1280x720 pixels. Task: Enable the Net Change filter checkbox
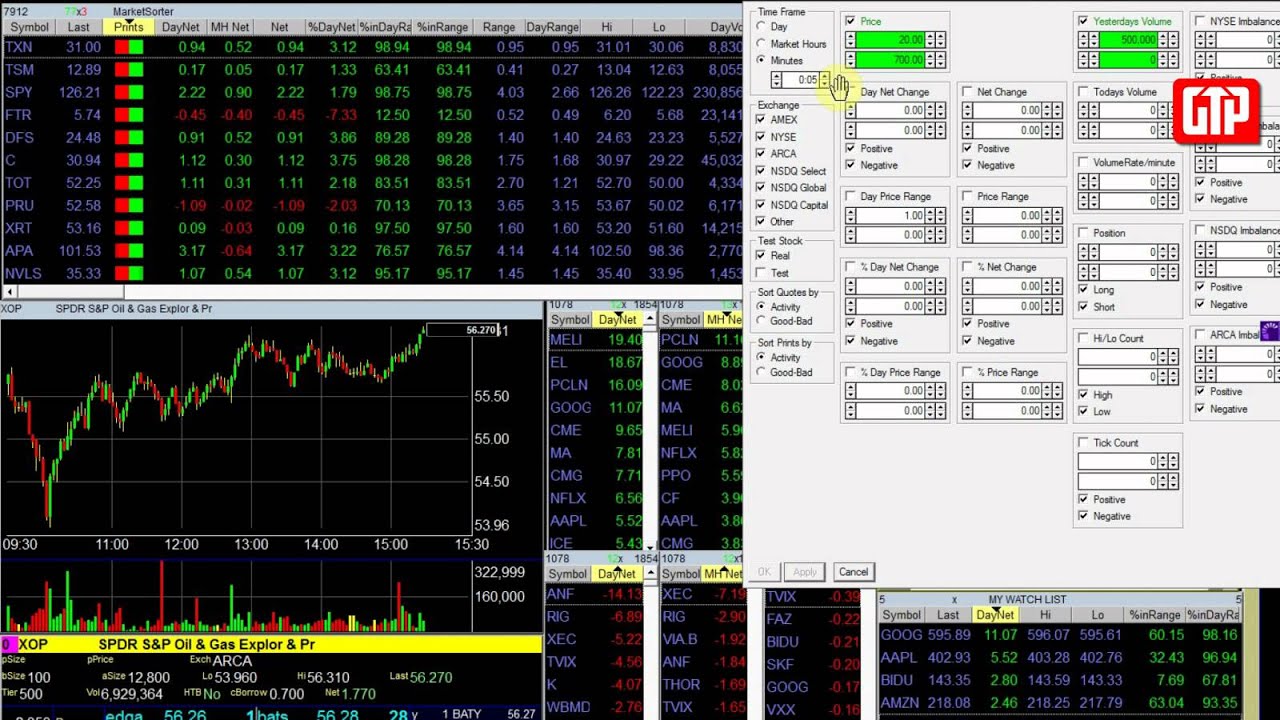(967, 92)
